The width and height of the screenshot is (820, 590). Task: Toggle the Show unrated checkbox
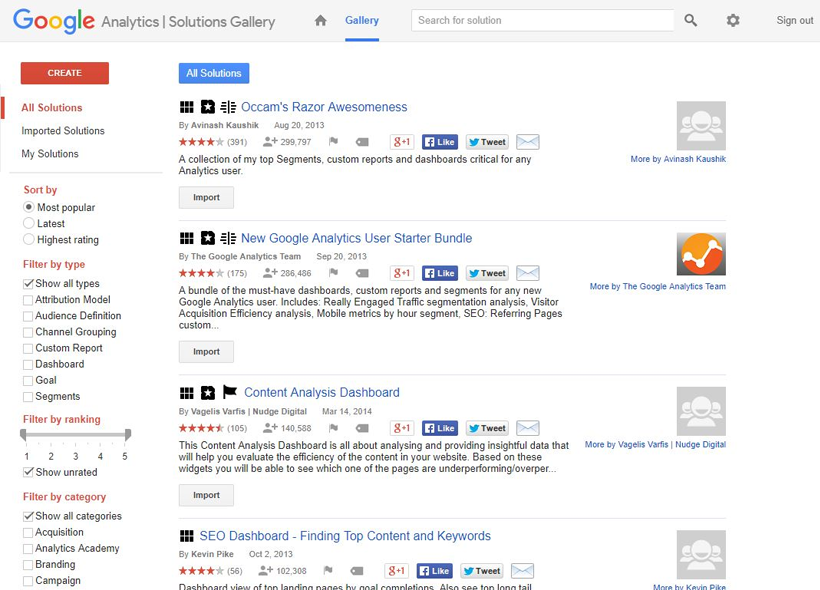[x=28, y=472]
